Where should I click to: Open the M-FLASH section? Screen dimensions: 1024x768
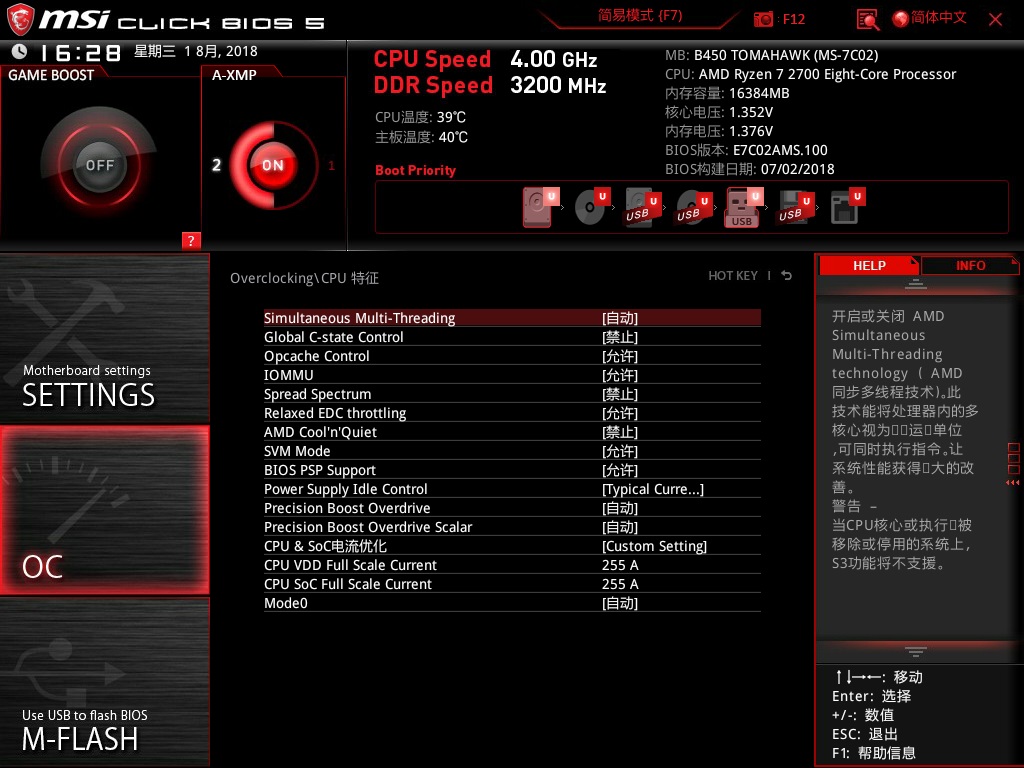pos(104,682)
